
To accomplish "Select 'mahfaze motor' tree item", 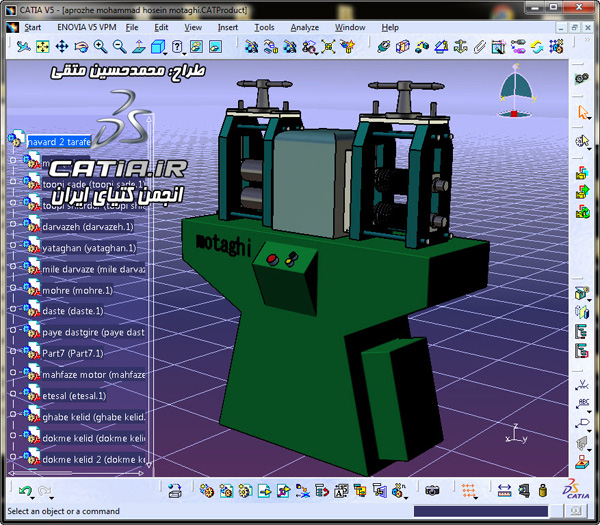I will [94, 375].
